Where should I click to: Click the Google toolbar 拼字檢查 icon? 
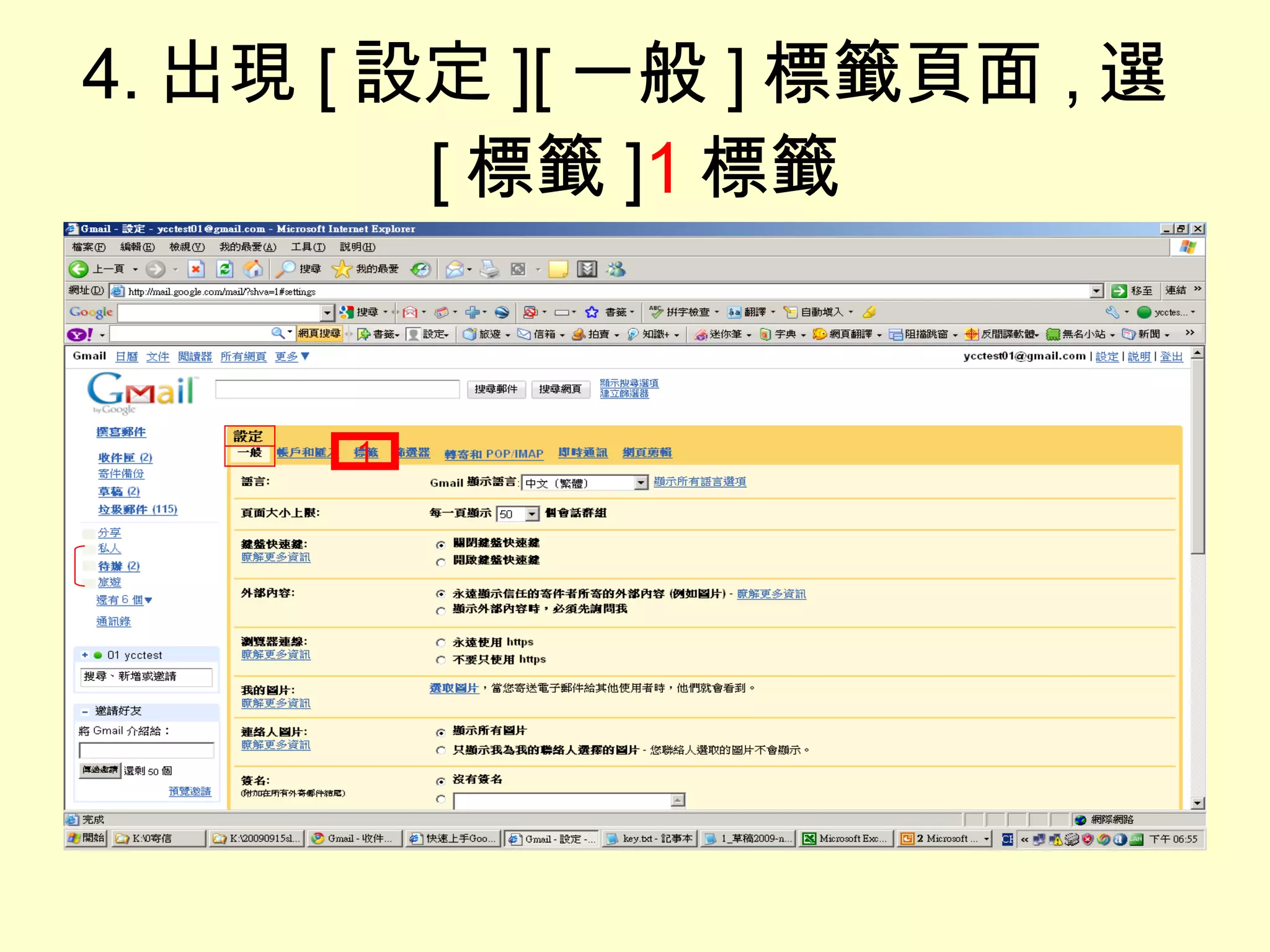click(x=656, y=312)
